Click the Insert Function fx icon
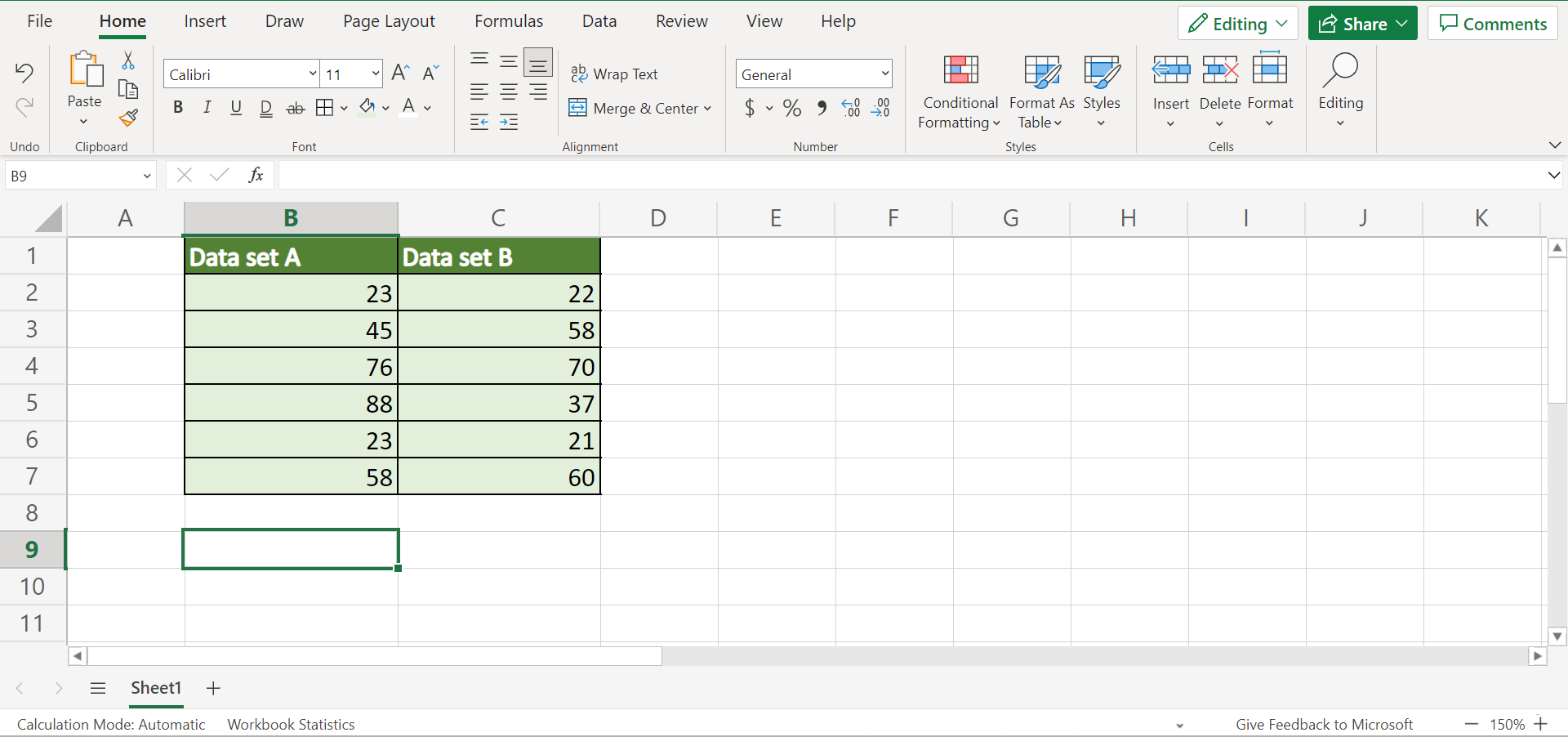1568x737 pixels. click(256, 175)
